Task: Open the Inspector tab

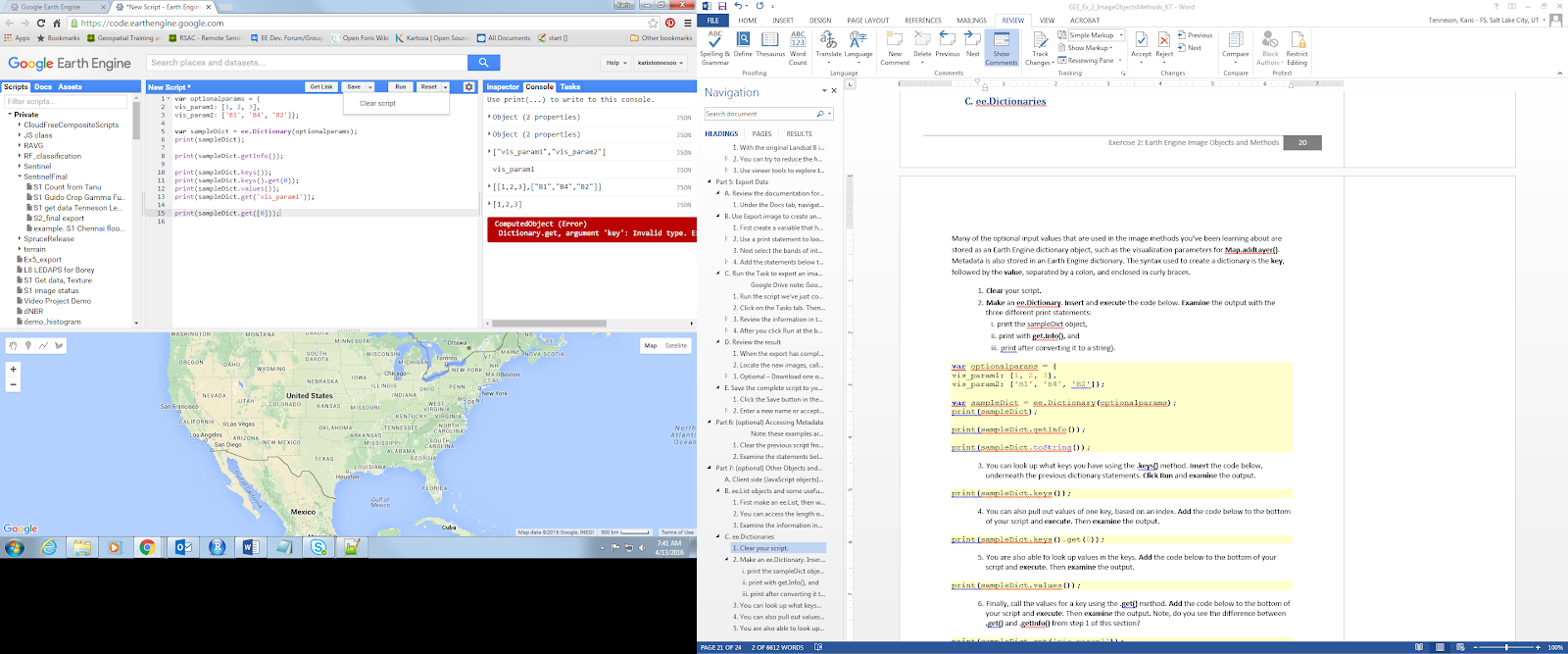Action: [503, 87]
